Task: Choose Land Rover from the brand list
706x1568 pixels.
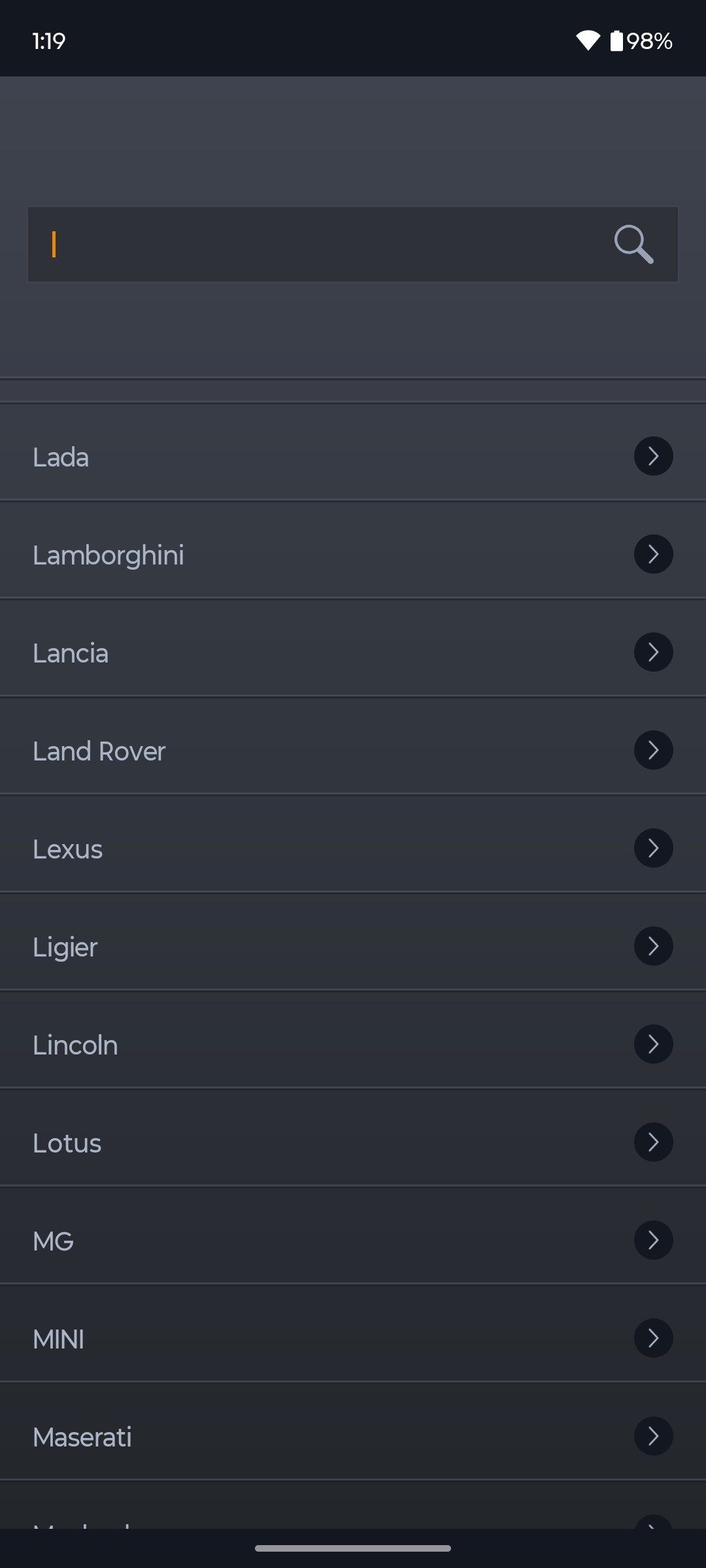Action: click(99, 751)
